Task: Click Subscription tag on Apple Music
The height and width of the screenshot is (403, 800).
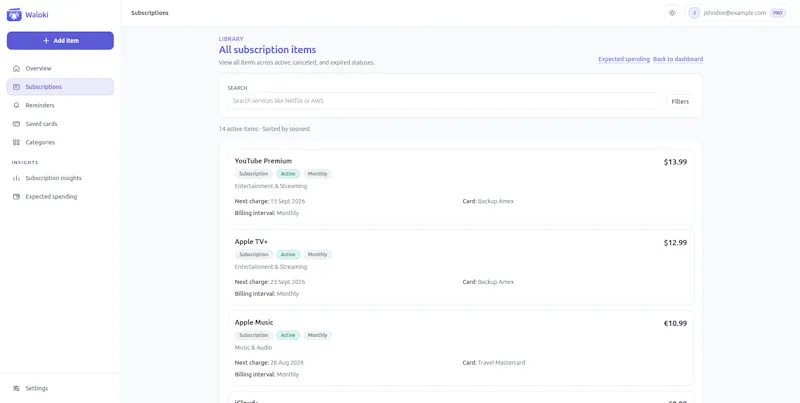Action: 254,335
